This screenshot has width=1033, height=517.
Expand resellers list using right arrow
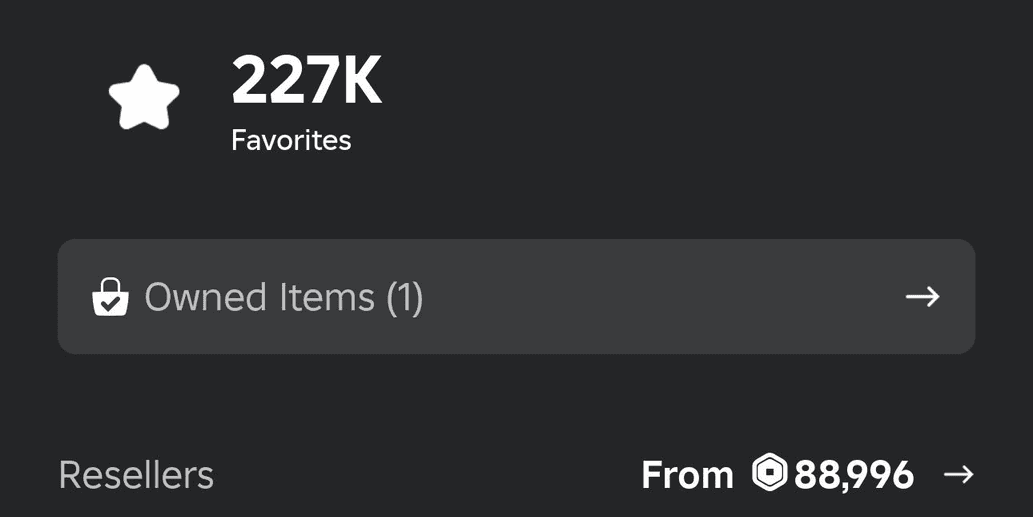pyautogui.click(x=959, y=474)
